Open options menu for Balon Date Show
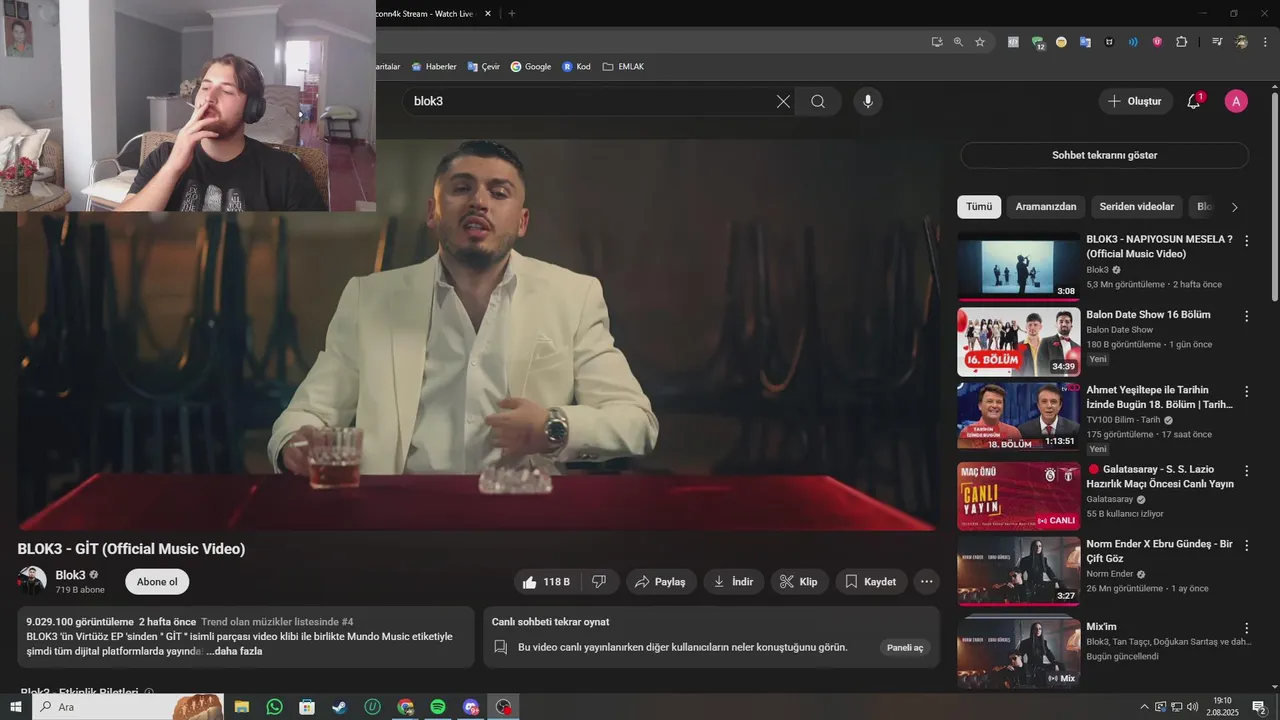 [x=1246, y=316]
